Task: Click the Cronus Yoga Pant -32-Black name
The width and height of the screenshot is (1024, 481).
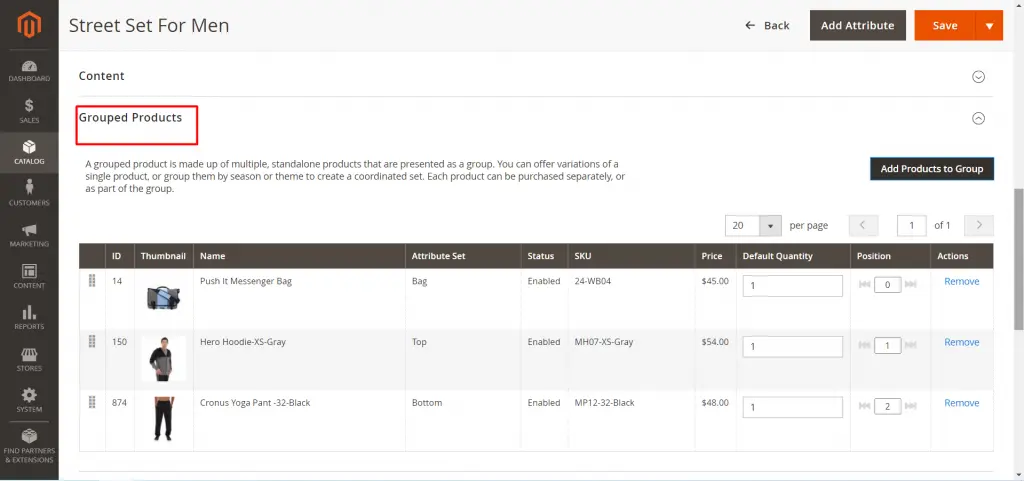Action: [x=255, y=403]
